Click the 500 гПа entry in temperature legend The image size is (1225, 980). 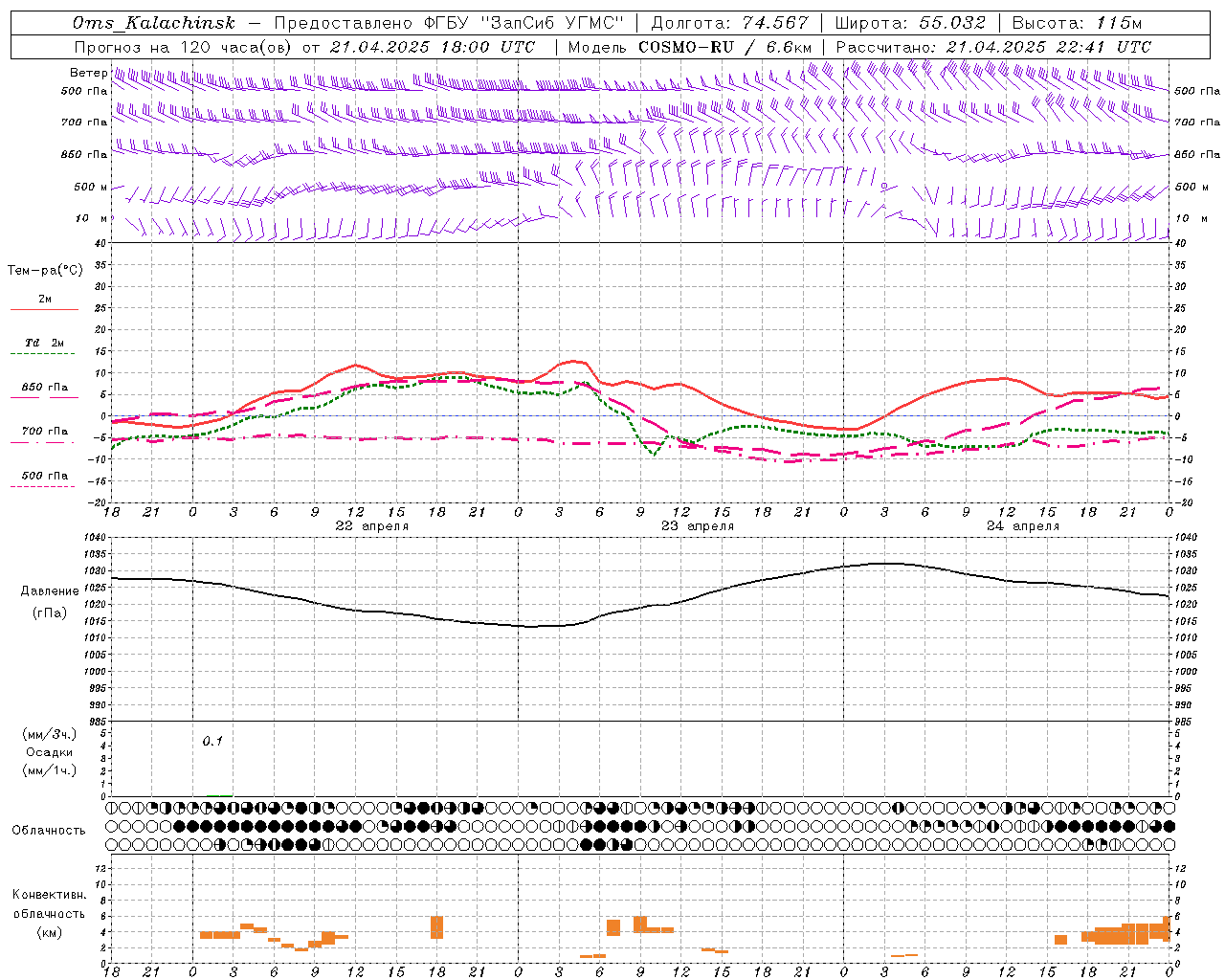[45, 476]
